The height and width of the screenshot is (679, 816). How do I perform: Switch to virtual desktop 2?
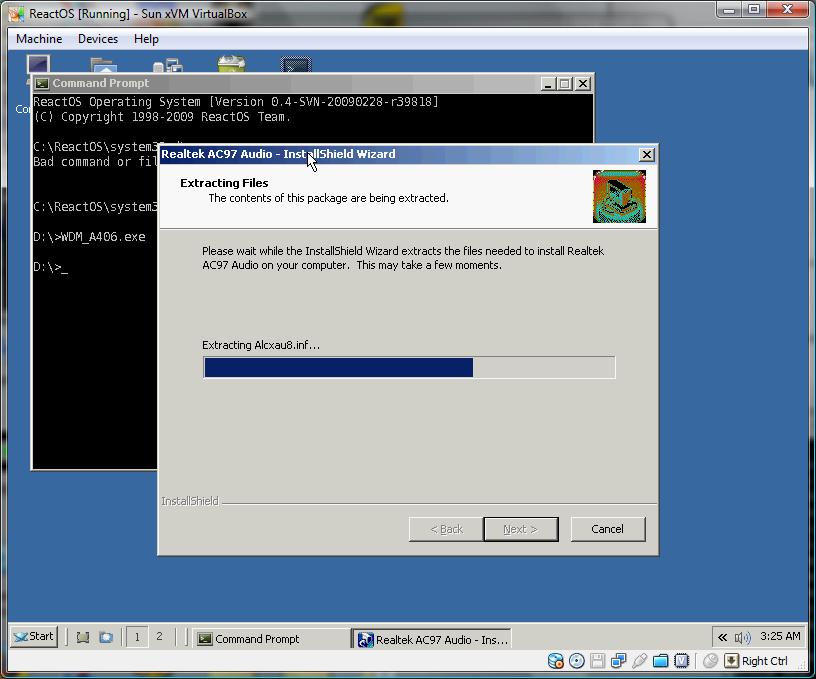coord(159,637)
